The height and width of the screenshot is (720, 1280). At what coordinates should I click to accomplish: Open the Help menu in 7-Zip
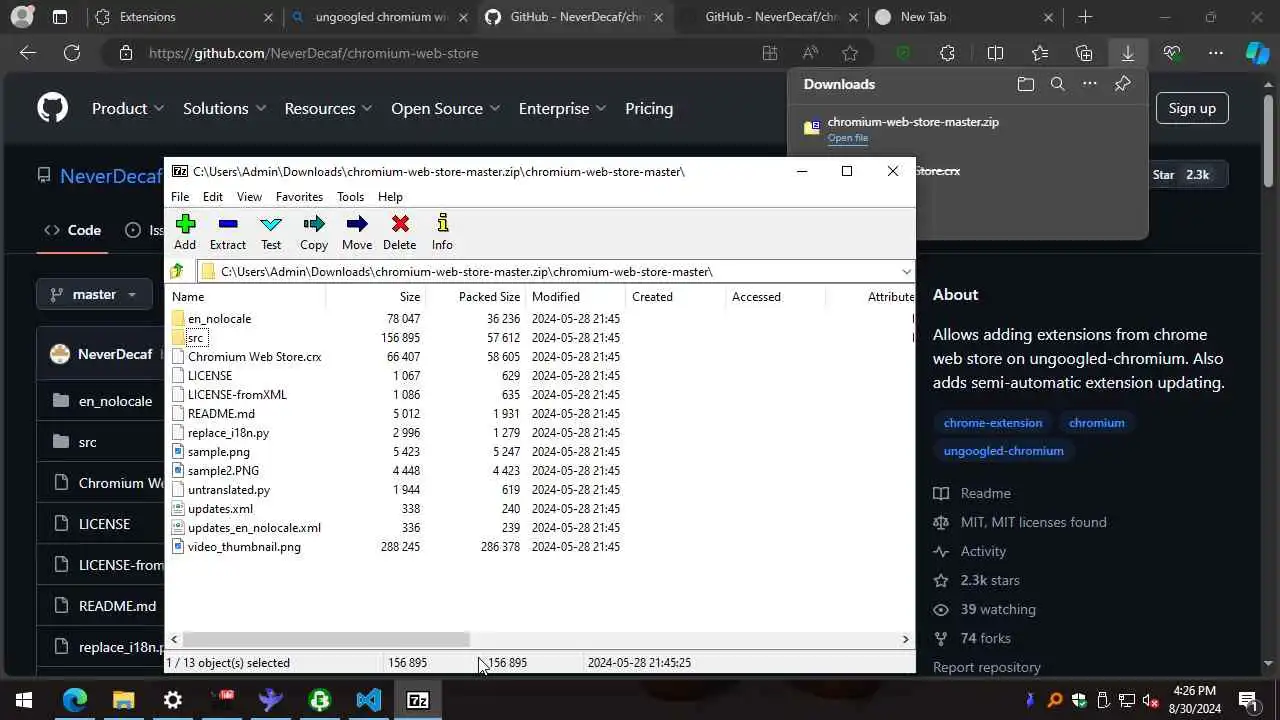390,197
